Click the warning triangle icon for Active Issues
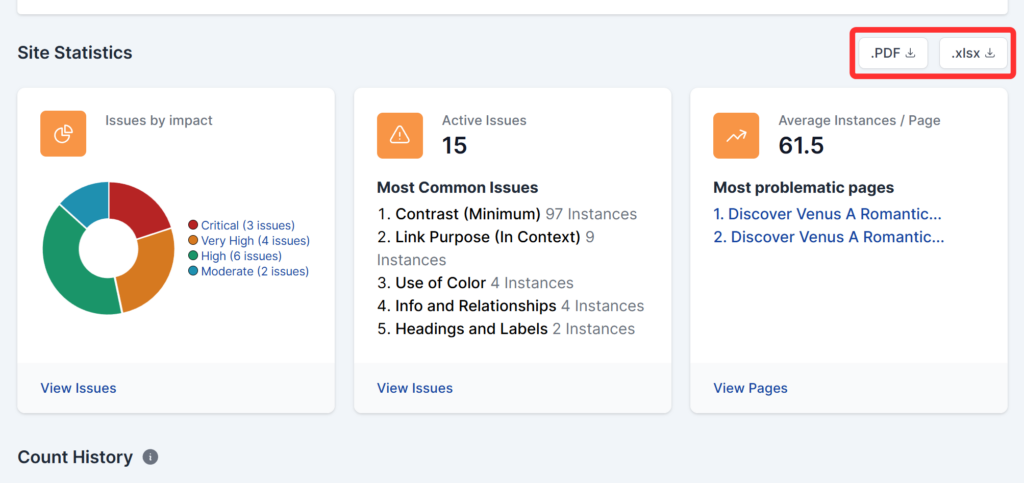1024x483 pixels. (x=400, y=134)
